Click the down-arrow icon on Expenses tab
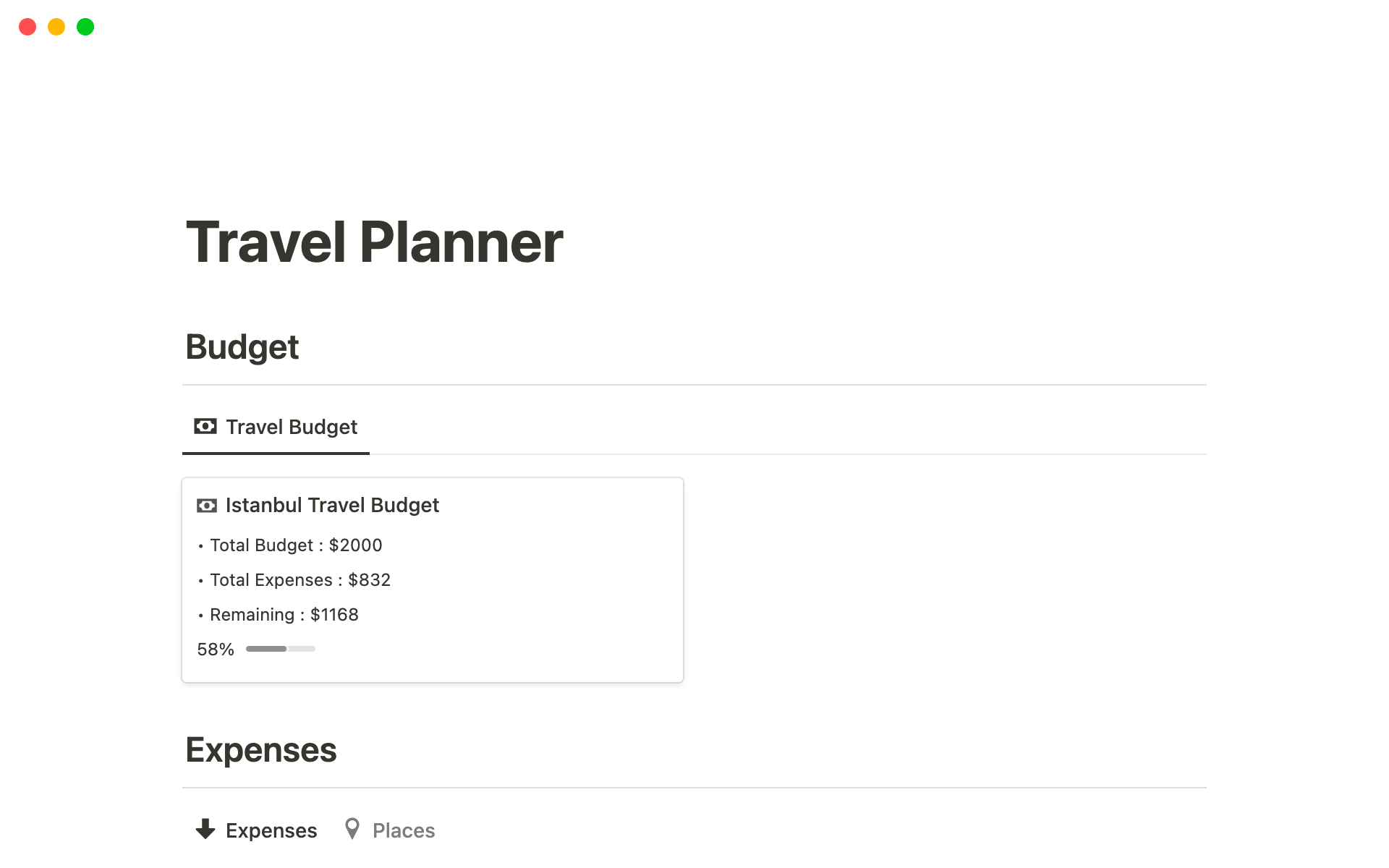The height and width of the screenshot is (868, 1389). [205, 830]
